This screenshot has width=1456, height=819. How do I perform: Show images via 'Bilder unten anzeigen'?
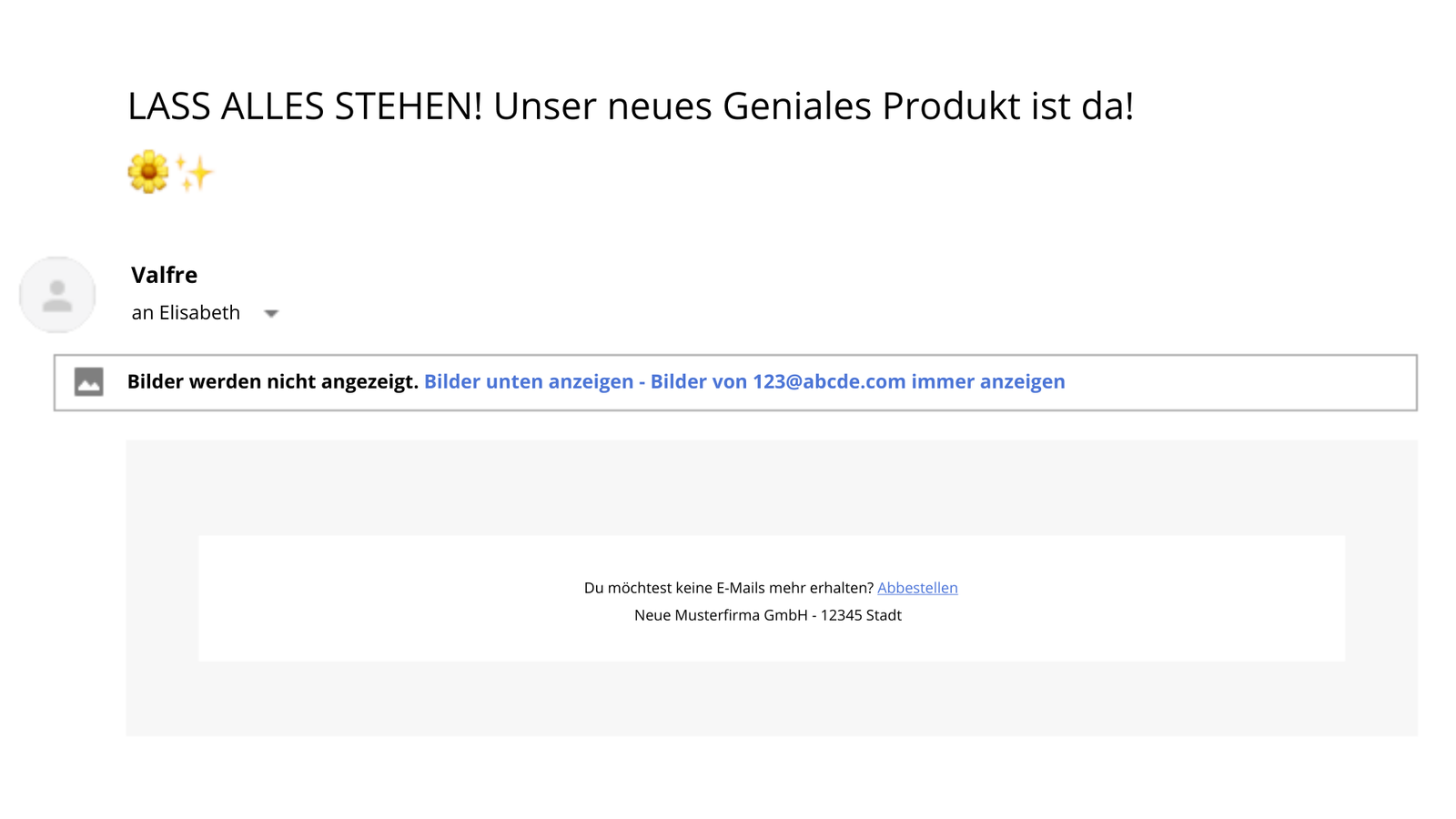pyautogui.click(x=528, y=381)
